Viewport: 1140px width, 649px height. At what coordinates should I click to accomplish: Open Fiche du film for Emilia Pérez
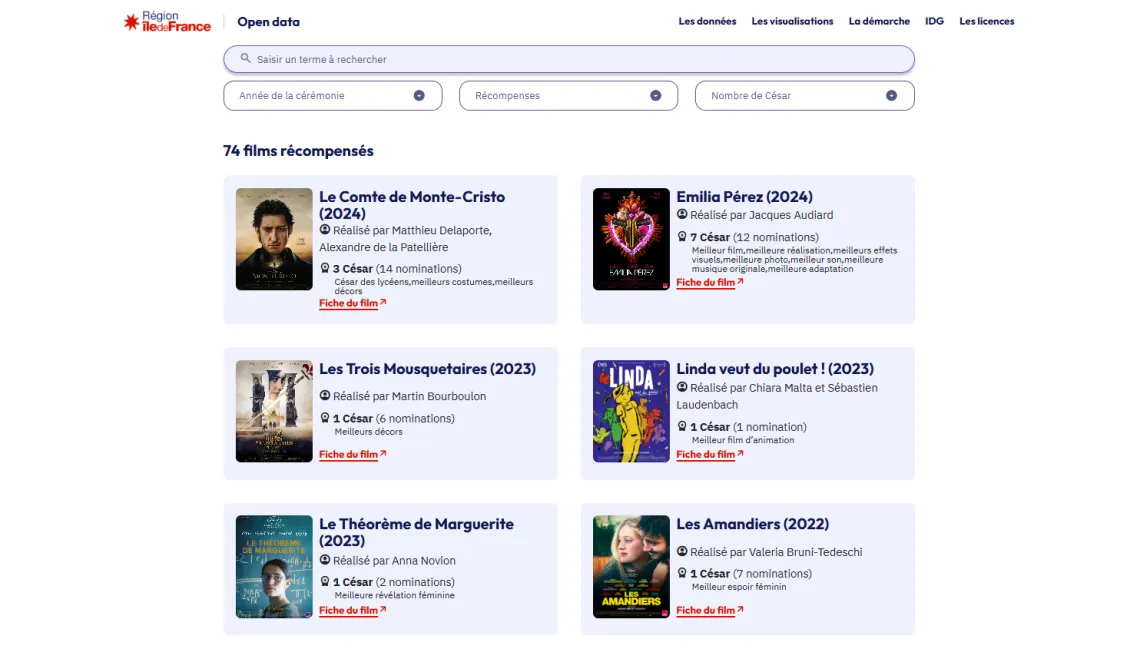708,283
